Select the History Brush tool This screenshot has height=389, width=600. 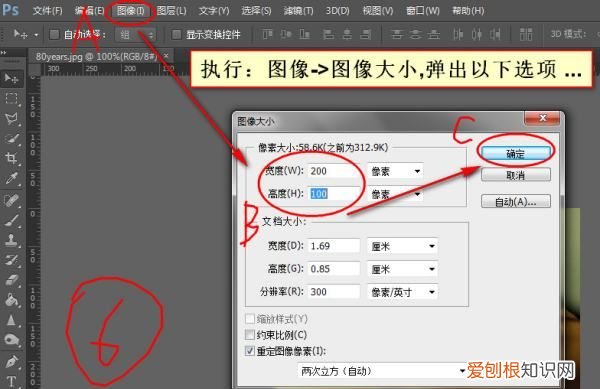(x=11, y=260)
